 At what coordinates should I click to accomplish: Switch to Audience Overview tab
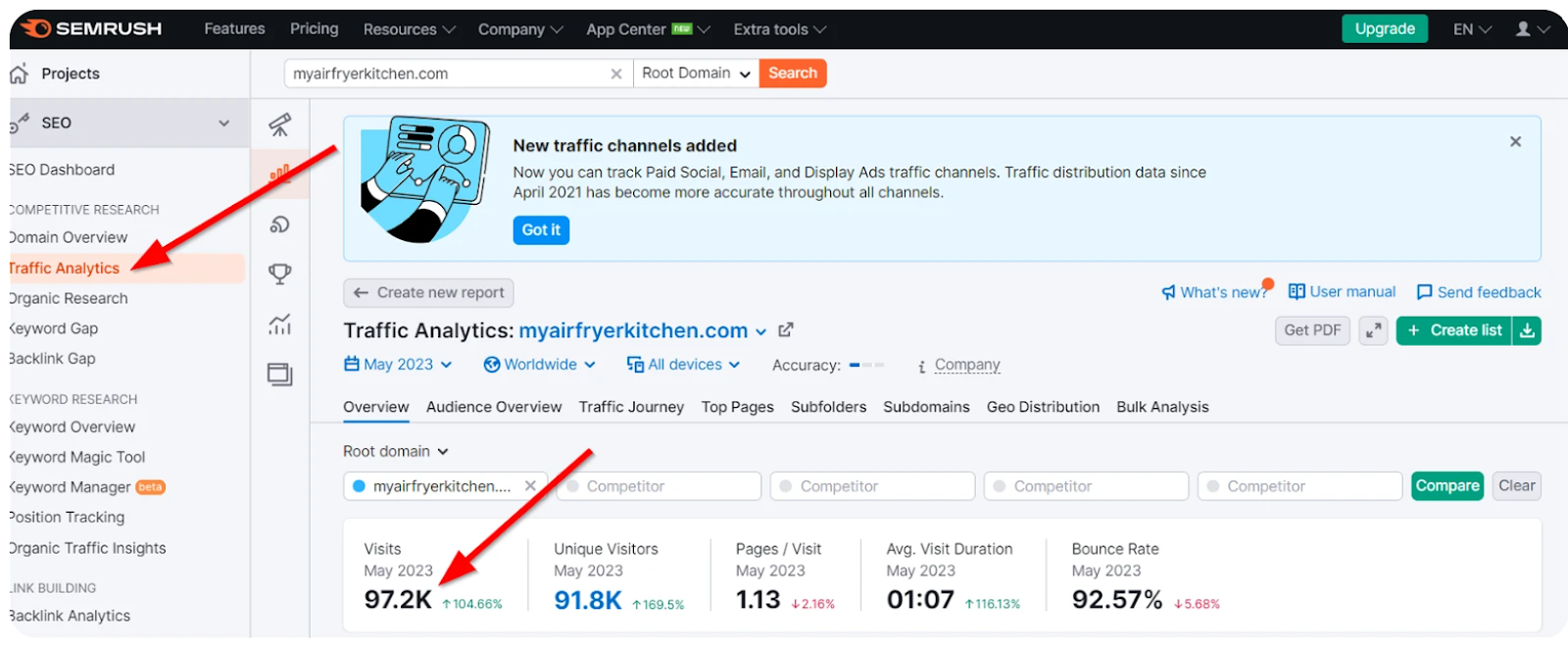coord(494,407)
